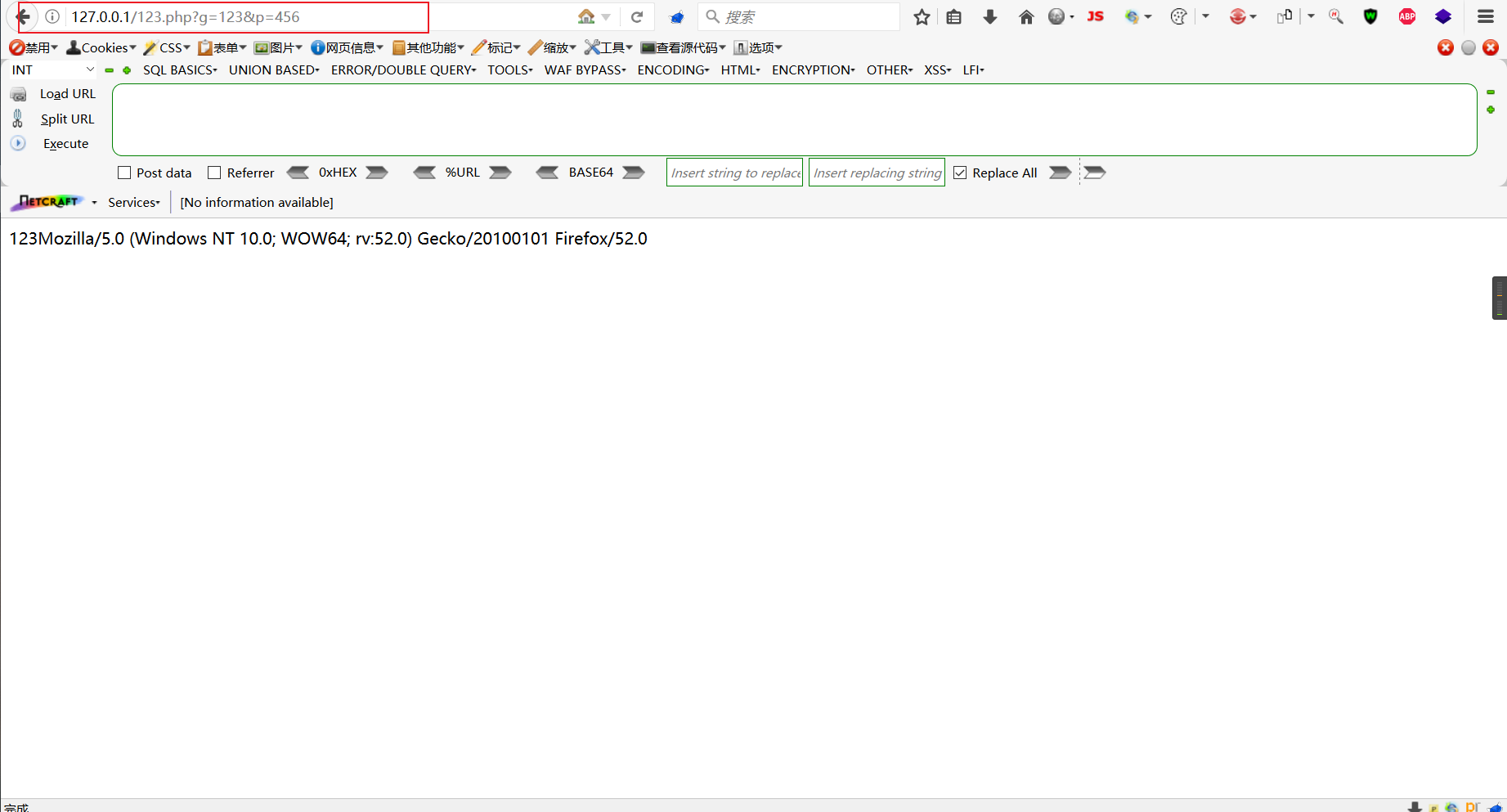Image resolution: width=1507 pixels, height=812 pixels.
Task: Focus the 'Insert string to replace' field
Action: coord(734,173)
